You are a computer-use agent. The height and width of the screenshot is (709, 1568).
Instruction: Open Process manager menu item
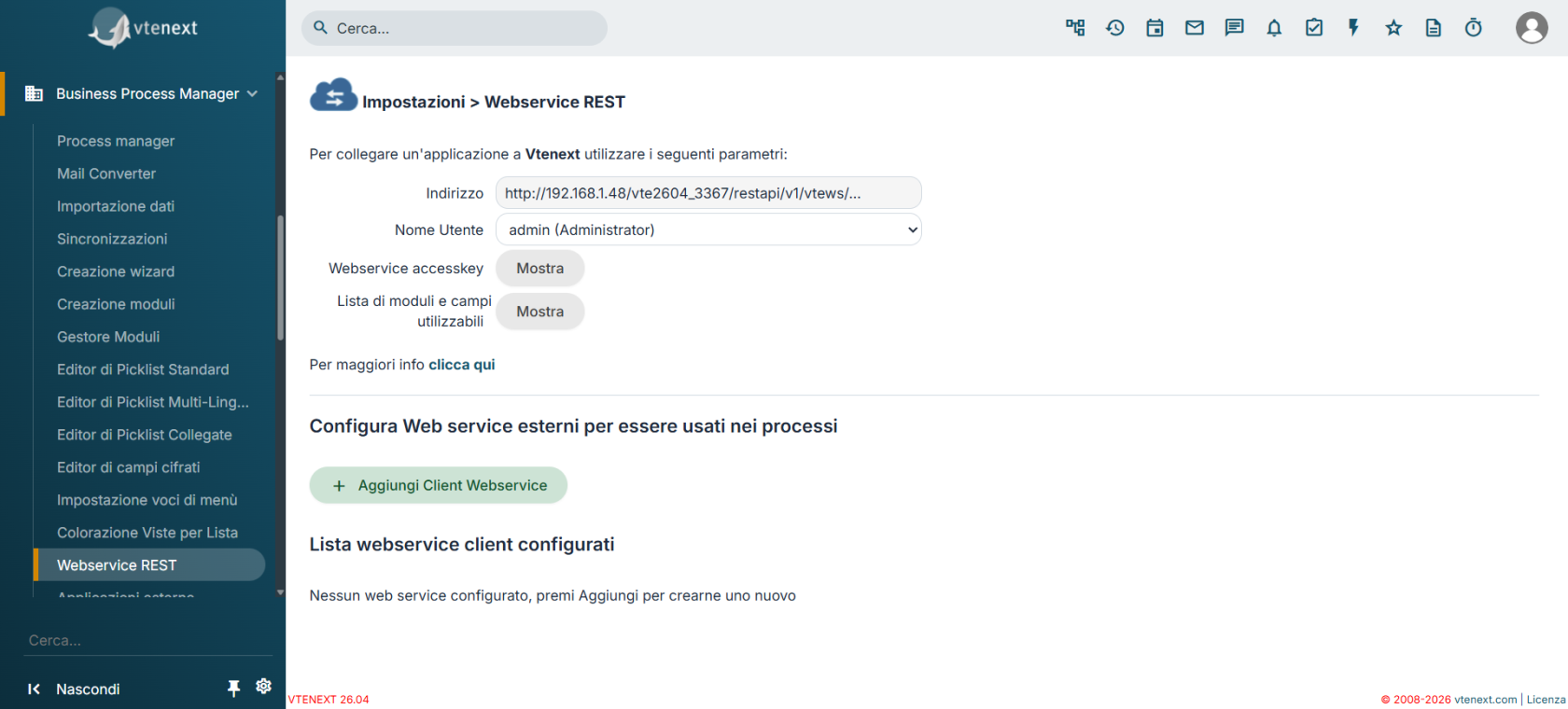click(x=116, y=141)
